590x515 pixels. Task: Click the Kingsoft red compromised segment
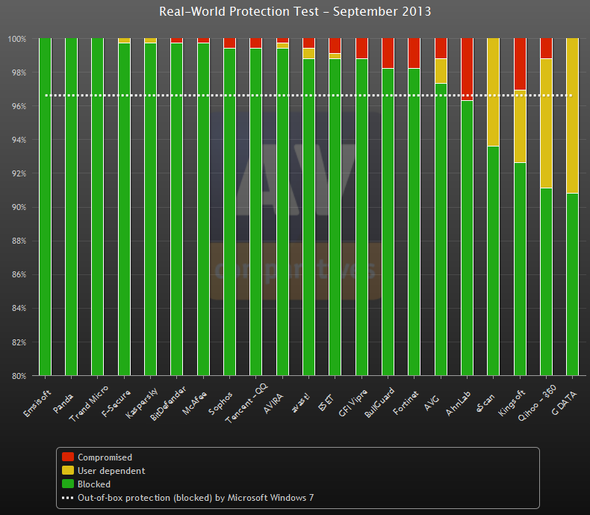(x=520, y=64)
